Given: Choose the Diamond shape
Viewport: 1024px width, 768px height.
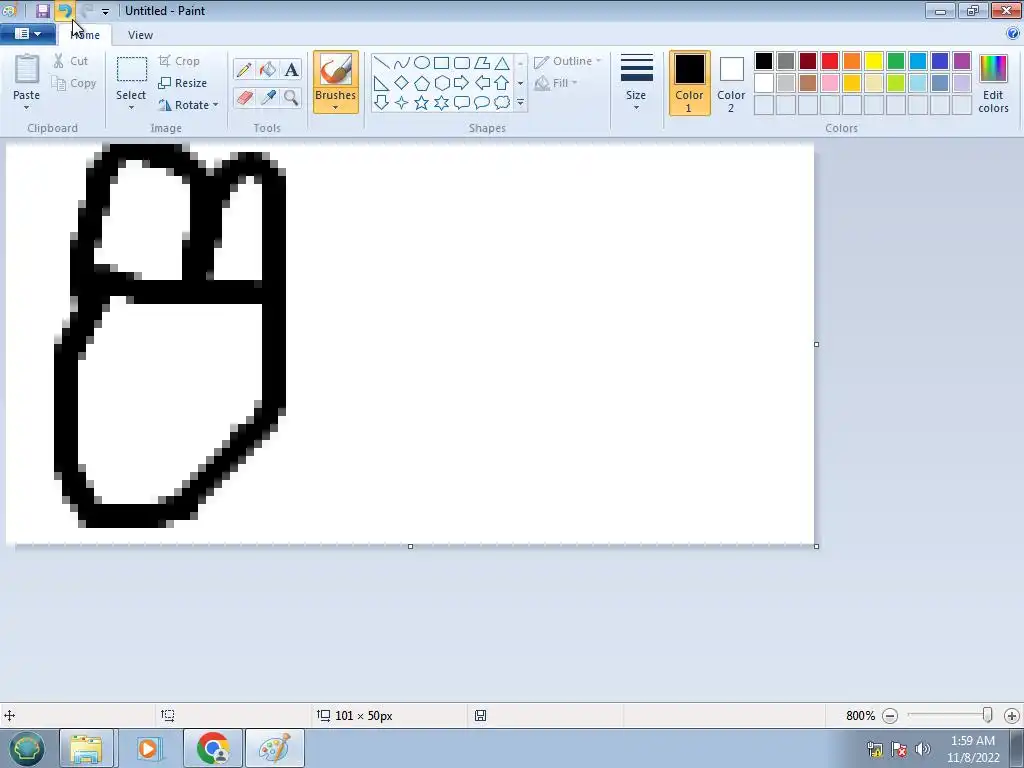Looking at the screenshot, I should (x=402, y=83).
